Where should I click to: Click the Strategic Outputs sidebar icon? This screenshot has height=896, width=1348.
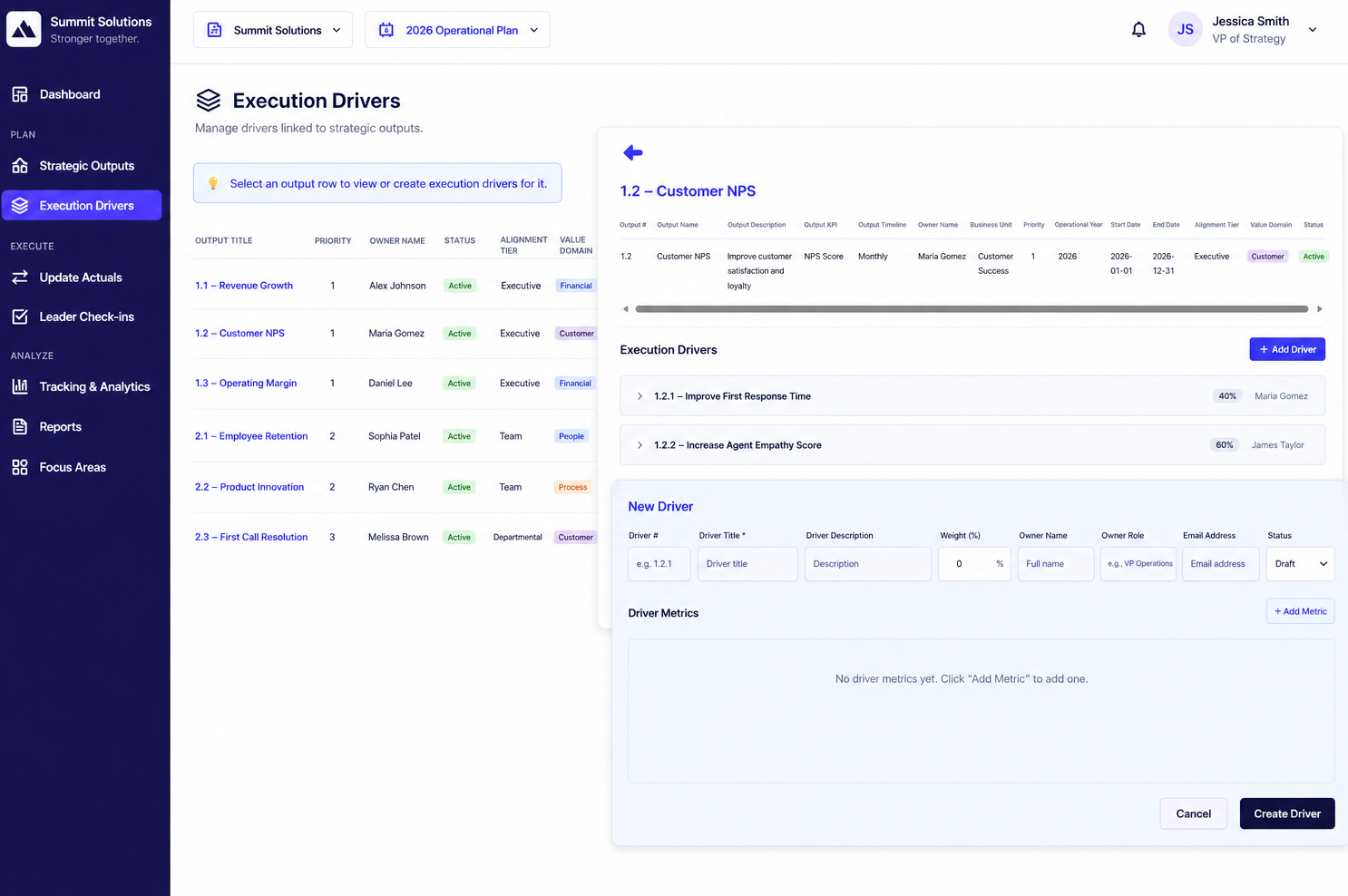20,166
